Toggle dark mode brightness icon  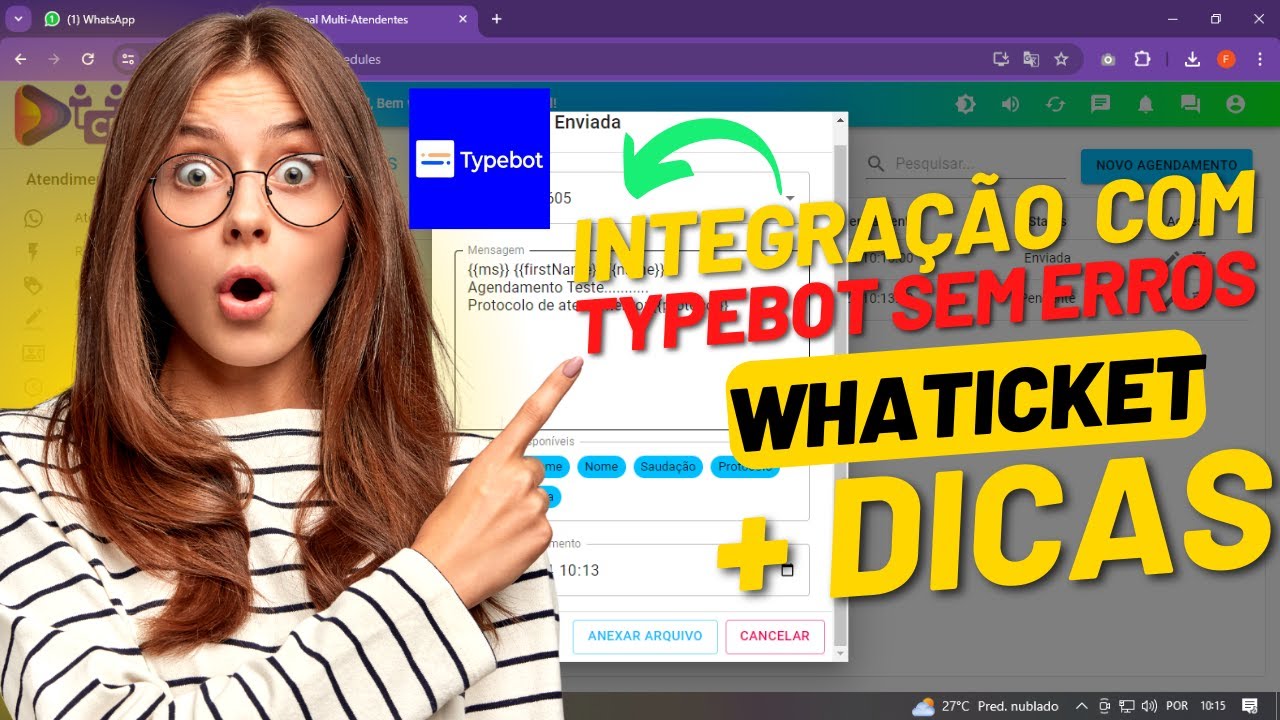pyautogui.click(x=965, y=104)
